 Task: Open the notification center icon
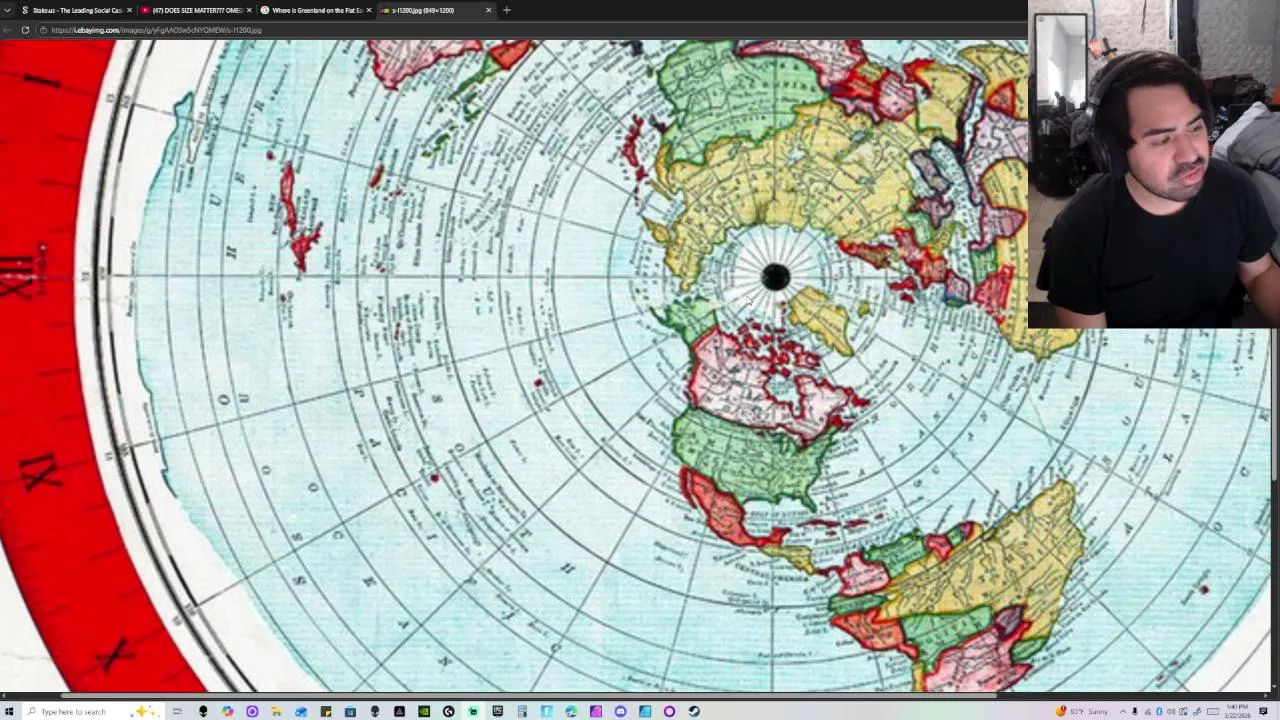pyautogui.click(x=1263, y=711)
